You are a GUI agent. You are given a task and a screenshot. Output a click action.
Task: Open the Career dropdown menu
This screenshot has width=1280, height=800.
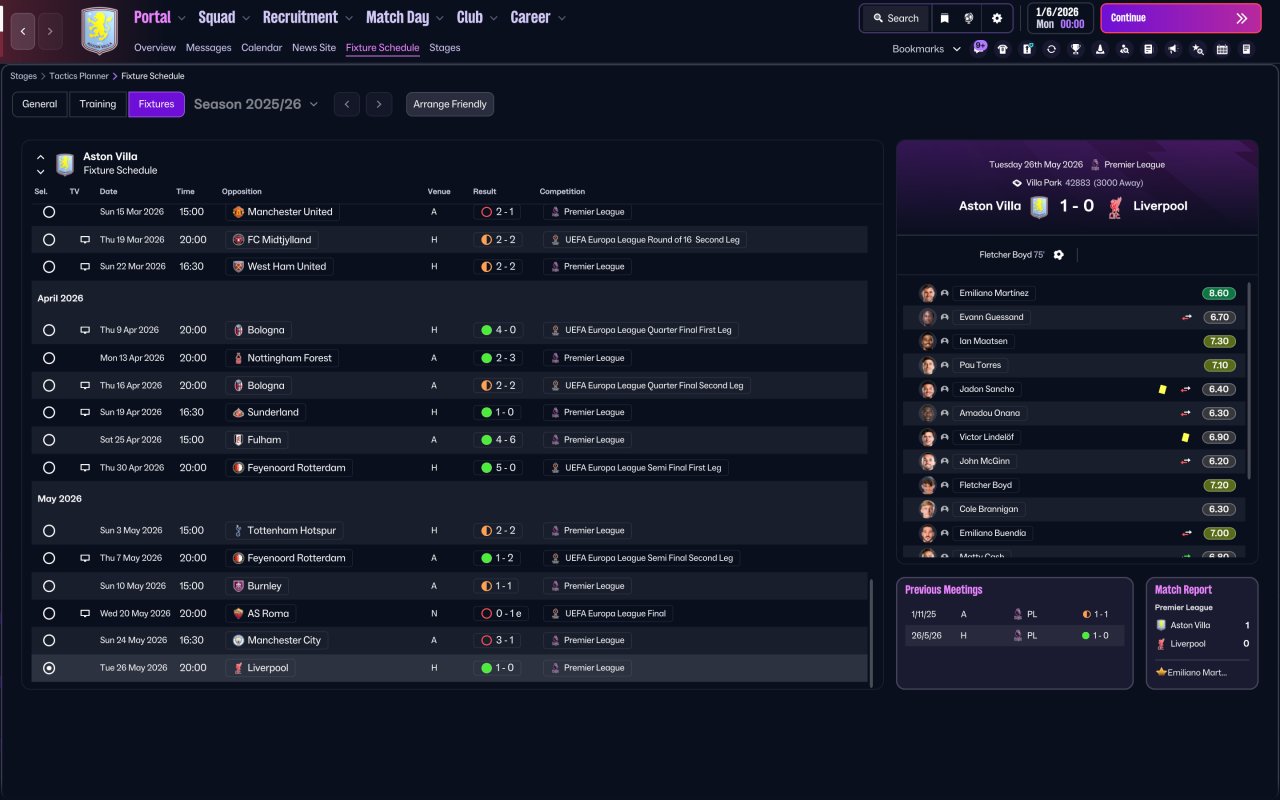[x=538, y=17]
